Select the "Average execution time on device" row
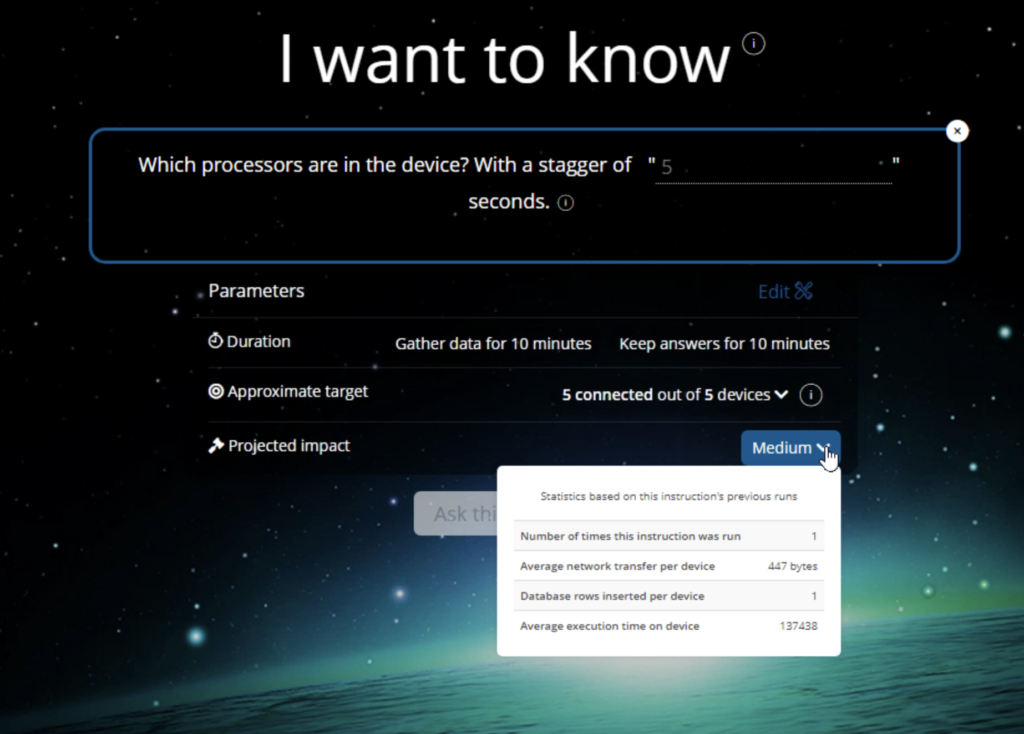 coord(668,626)
